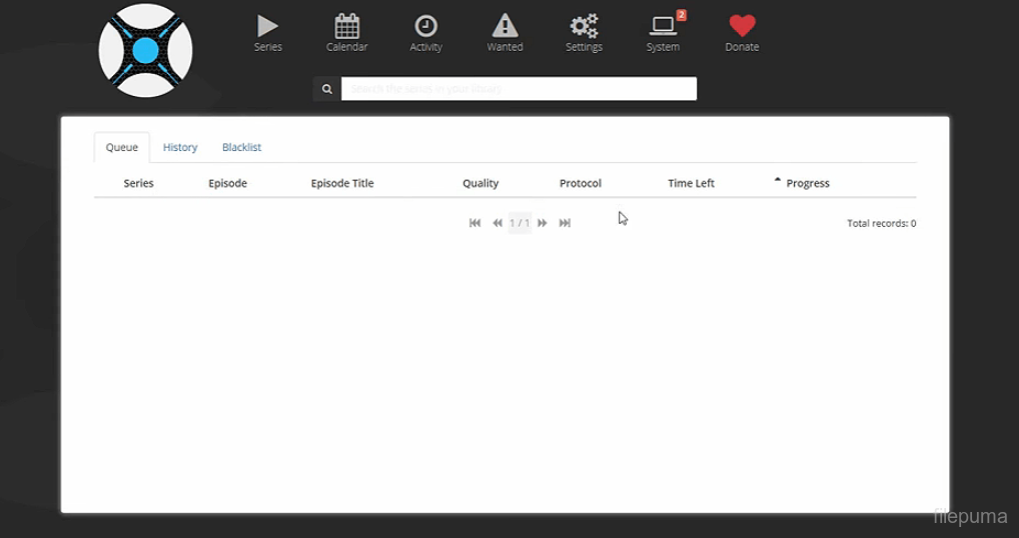1019x538 pixels.
Task: Sort queue by Series column header
Action: (139, 183)
